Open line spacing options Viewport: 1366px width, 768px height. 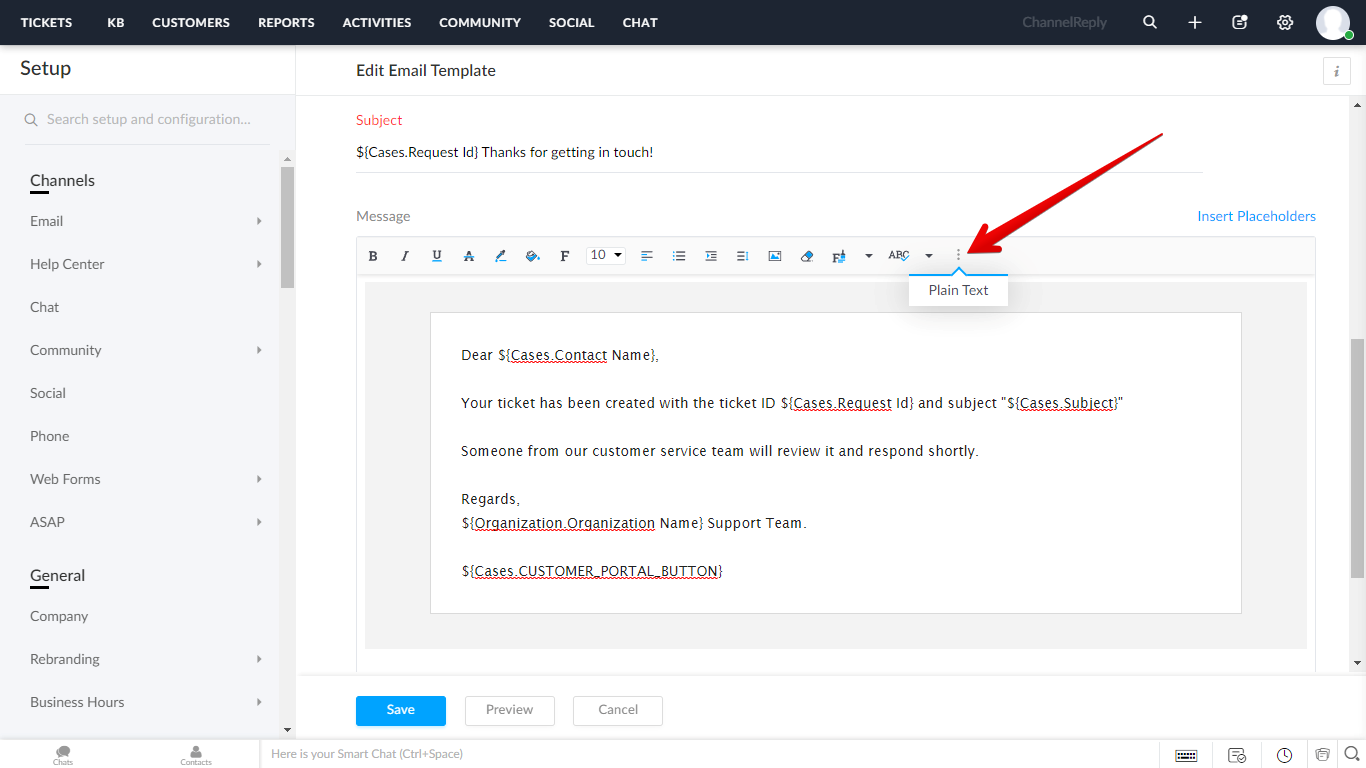pos(743,256)
